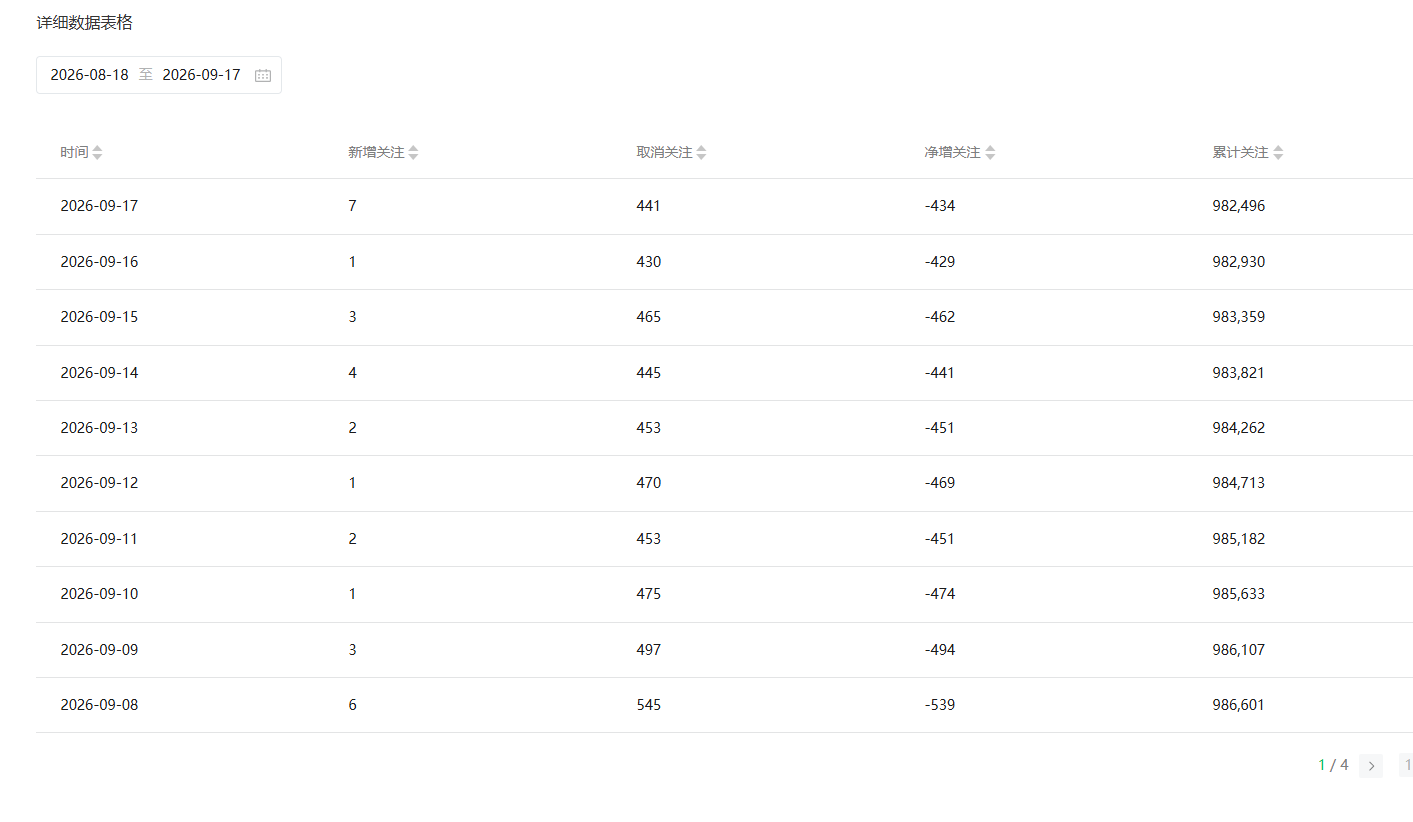Sort by 取消关注 column arrows

click(x=701, y=153)
